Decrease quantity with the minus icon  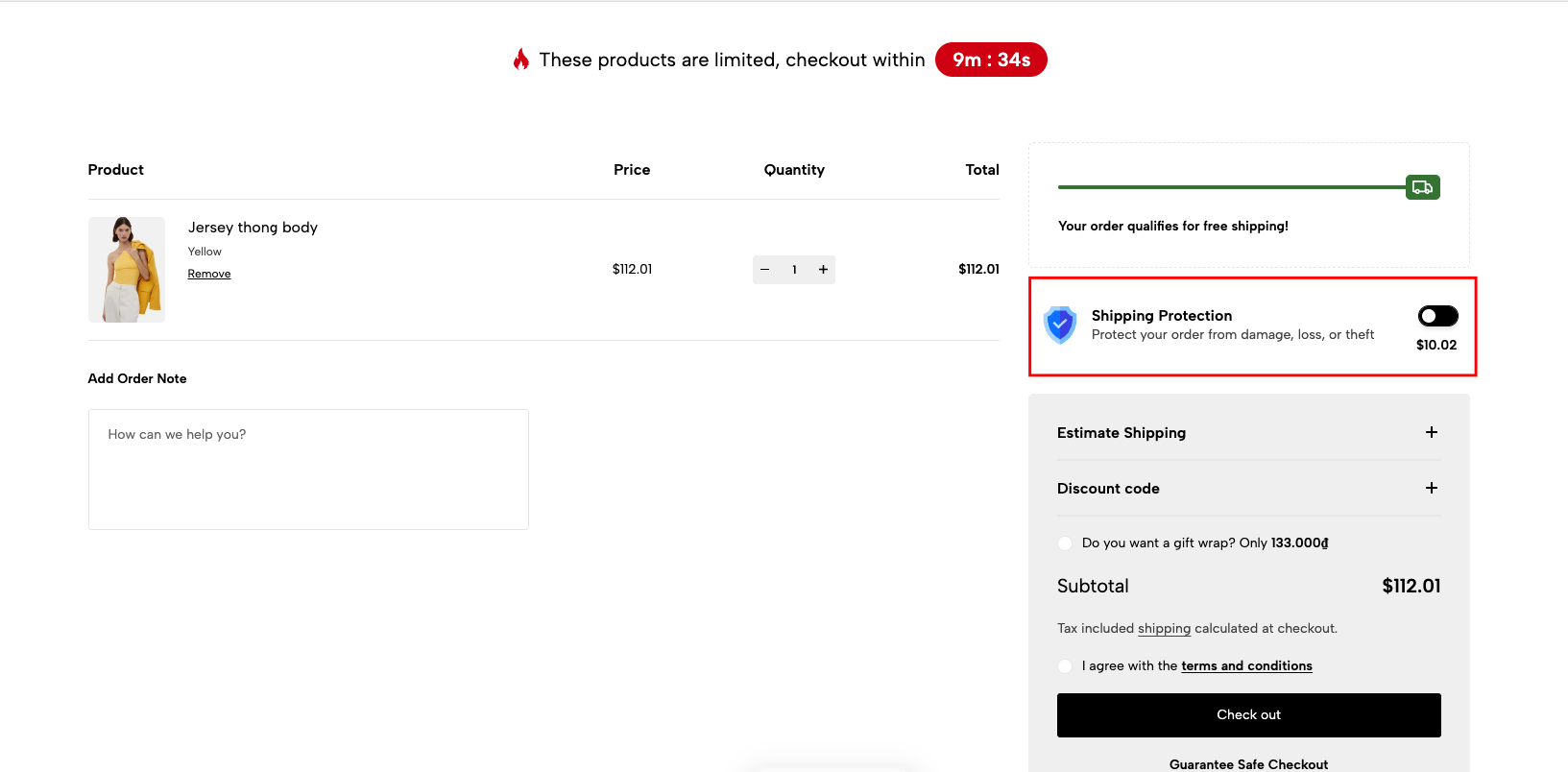tap(765, 270)
